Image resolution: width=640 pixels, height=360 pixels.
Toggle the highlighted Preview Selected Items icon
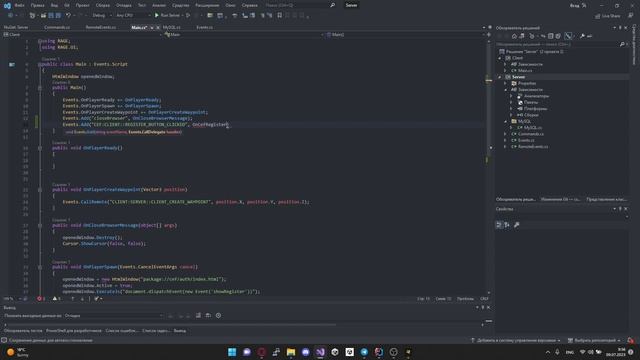pyautogui.click(x=569, y=36)
